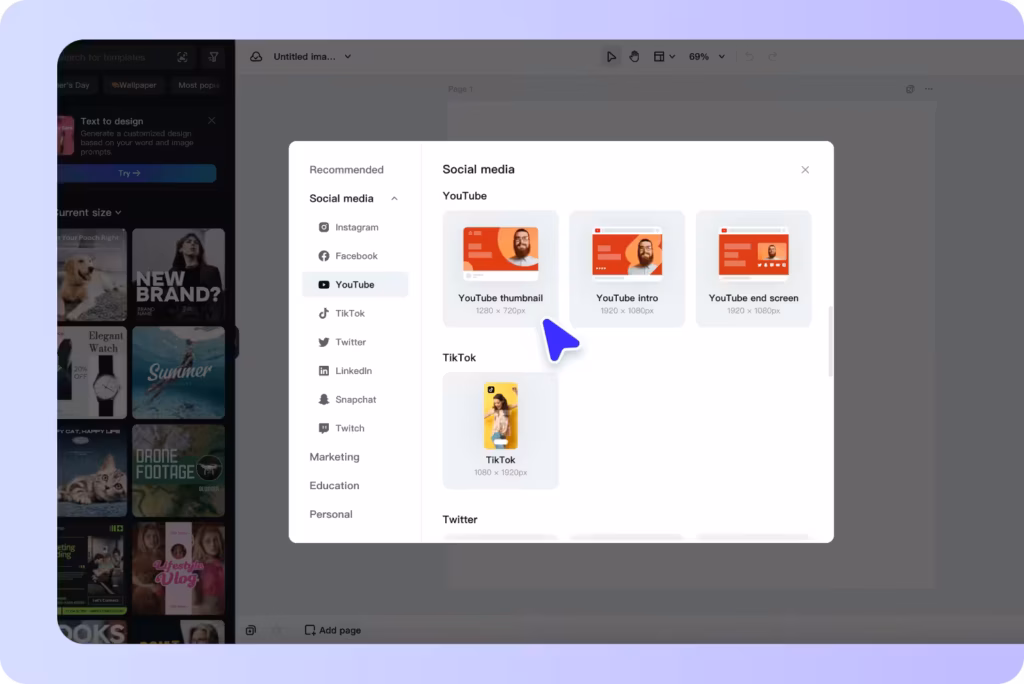The width and height of the screenshot is (1024, 684).
Task: Choose Twitch from social media list
Action: tap(349, 428)
